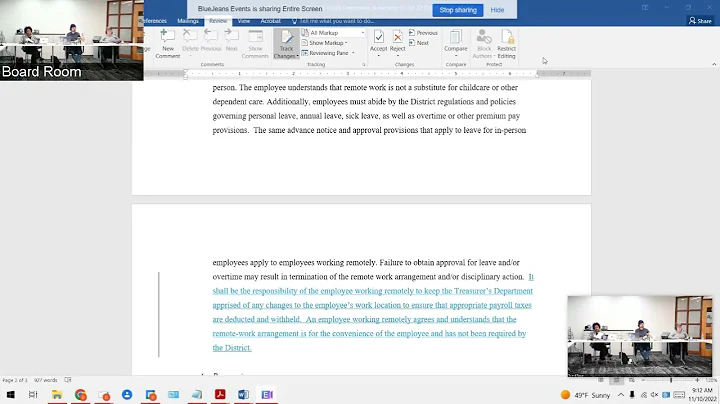Open Task View from the taskbar
This screenshot has height=404, width=720.
click(33, 394)
